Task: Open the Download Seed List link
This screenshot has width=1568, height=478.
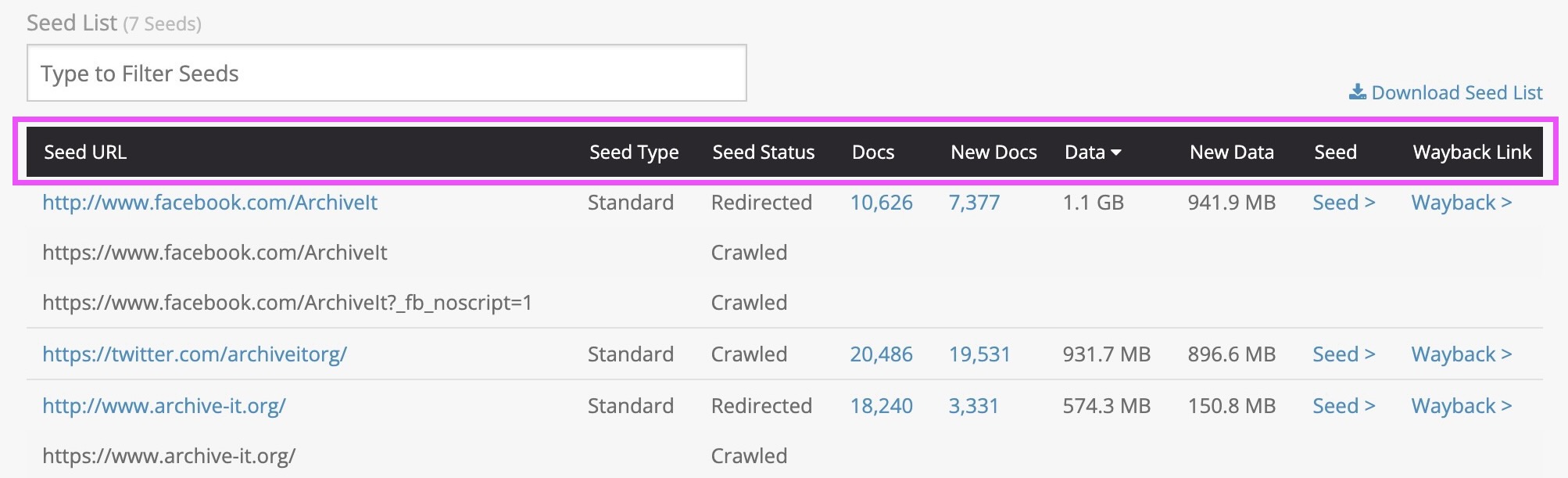Action: pyautogui.click(x=1456, y=92)
